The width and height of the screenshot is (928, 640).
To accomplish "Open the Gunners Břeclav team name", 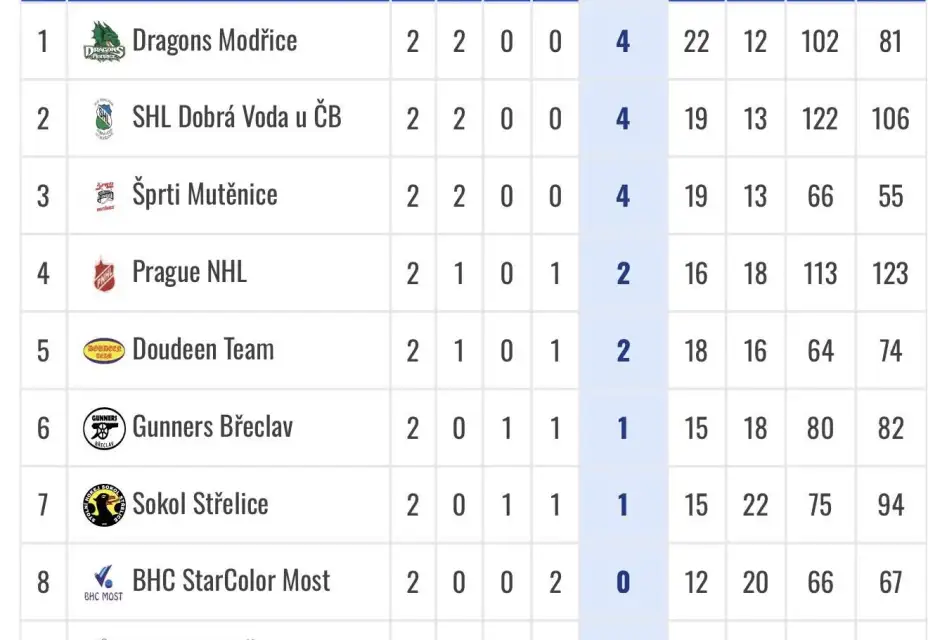I will coord(212,427).
